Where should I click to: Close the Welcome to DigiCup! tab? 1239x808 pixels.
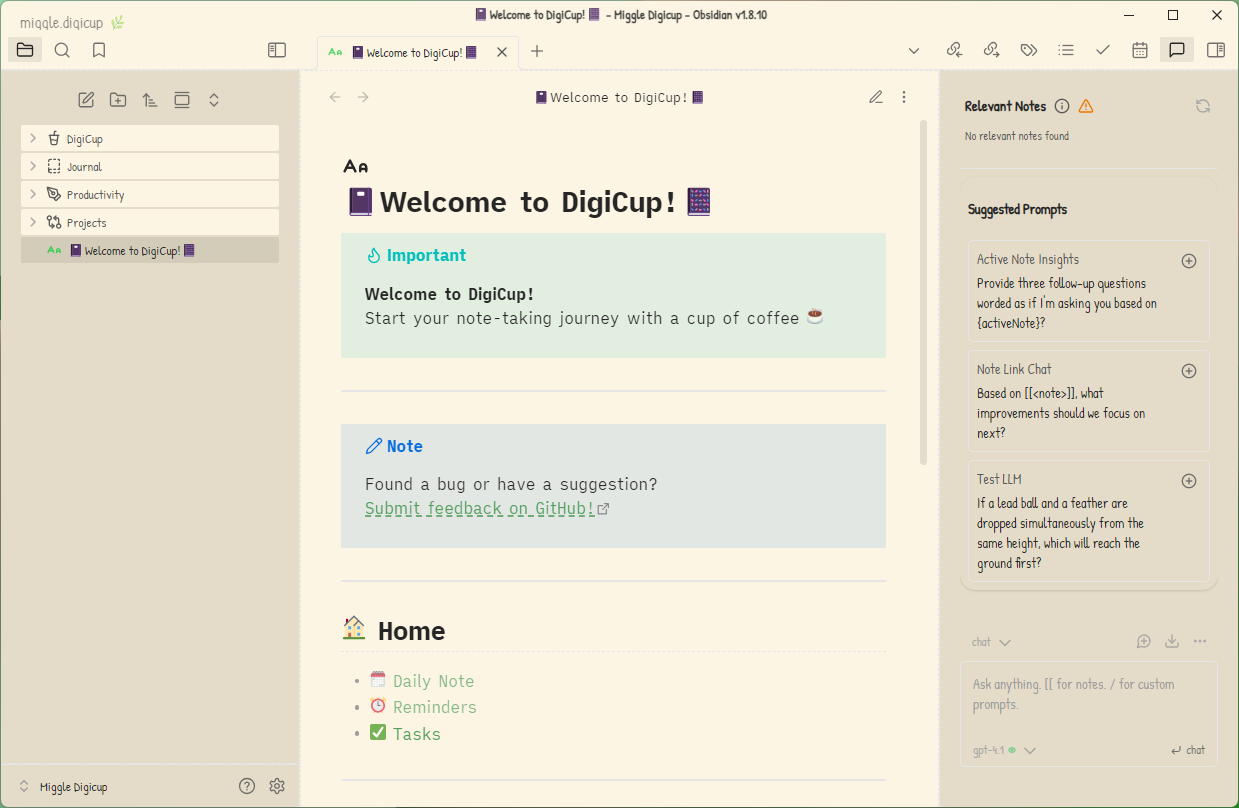pyautogui.click(x=502, y=52)
